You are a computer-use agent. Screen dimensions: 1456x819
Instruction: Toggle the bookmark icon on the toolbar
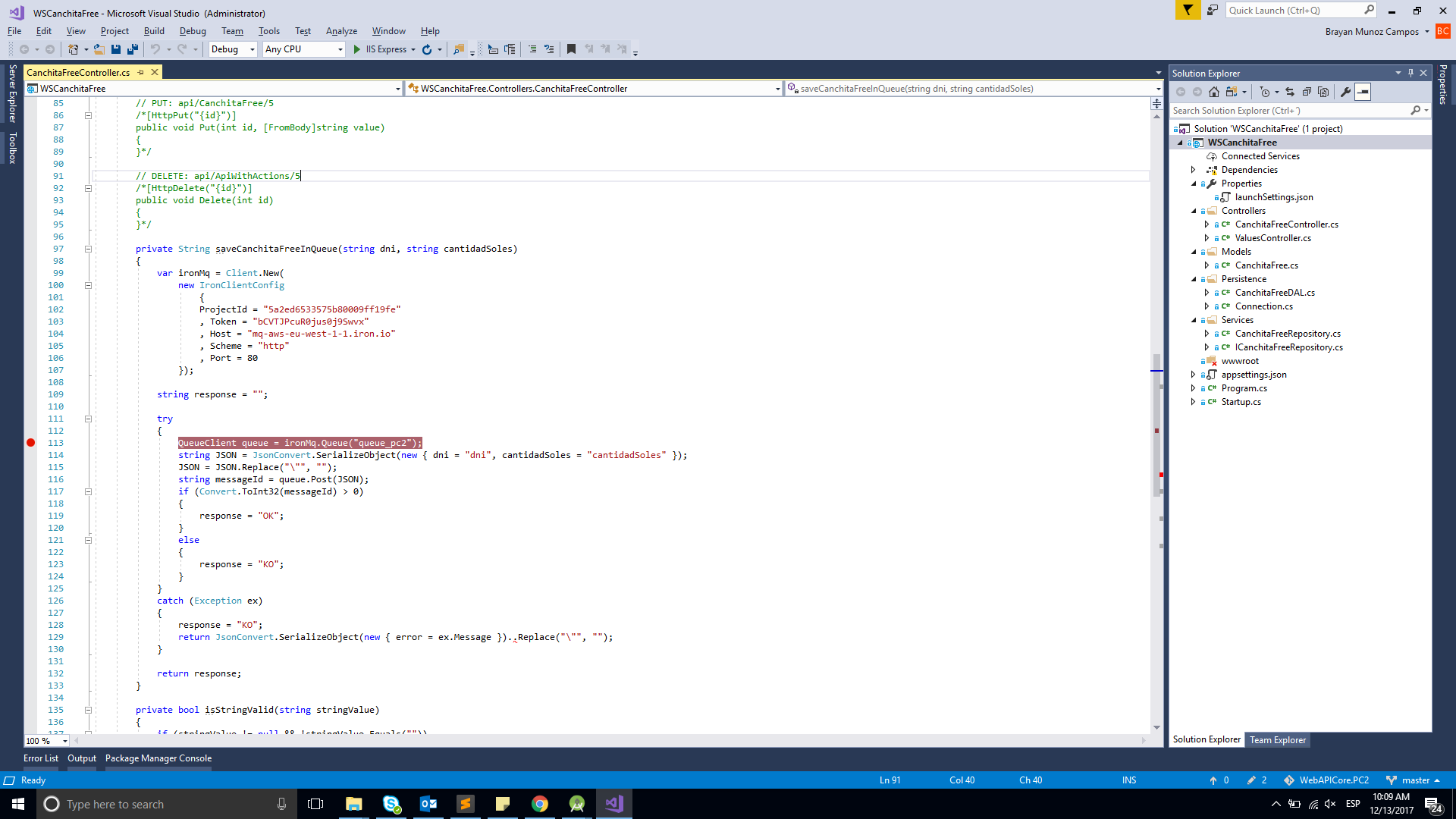pyautogui.click(x=571, y=49)
